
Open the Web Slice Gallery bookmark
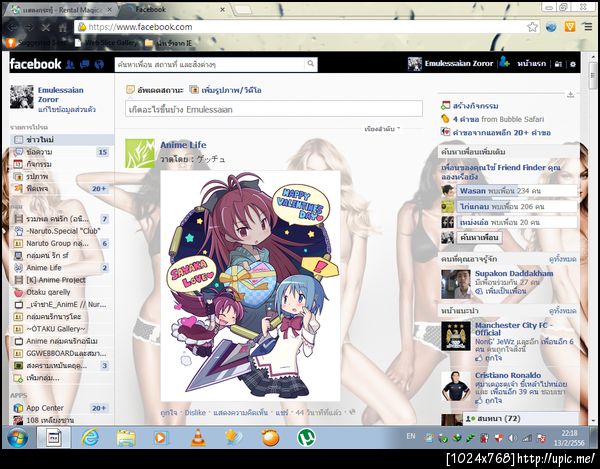(x=107, y=43)
